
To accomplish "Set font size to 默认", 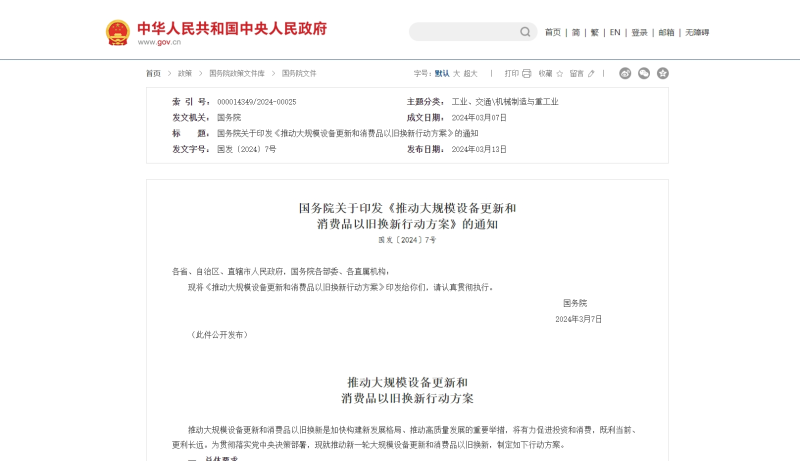I will tap(442, 73).
